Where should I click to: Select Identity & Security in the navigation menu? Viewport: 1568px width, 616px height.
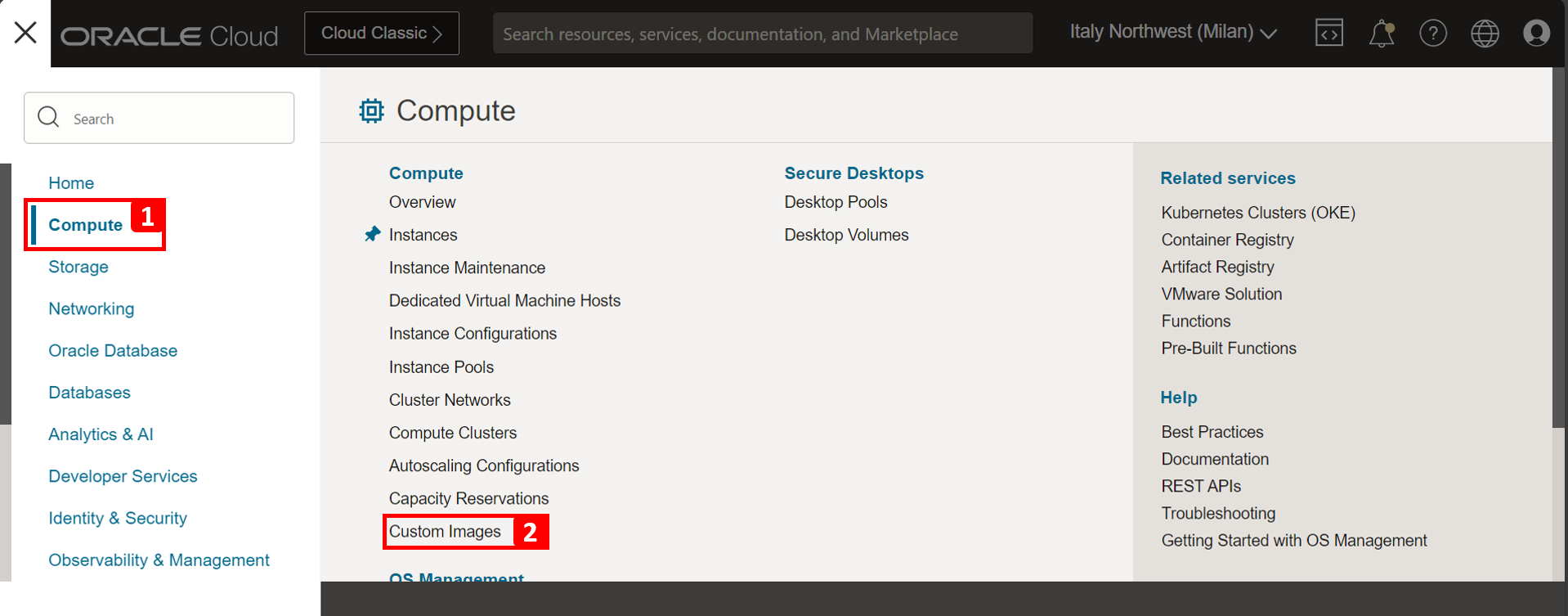point(118,519)
